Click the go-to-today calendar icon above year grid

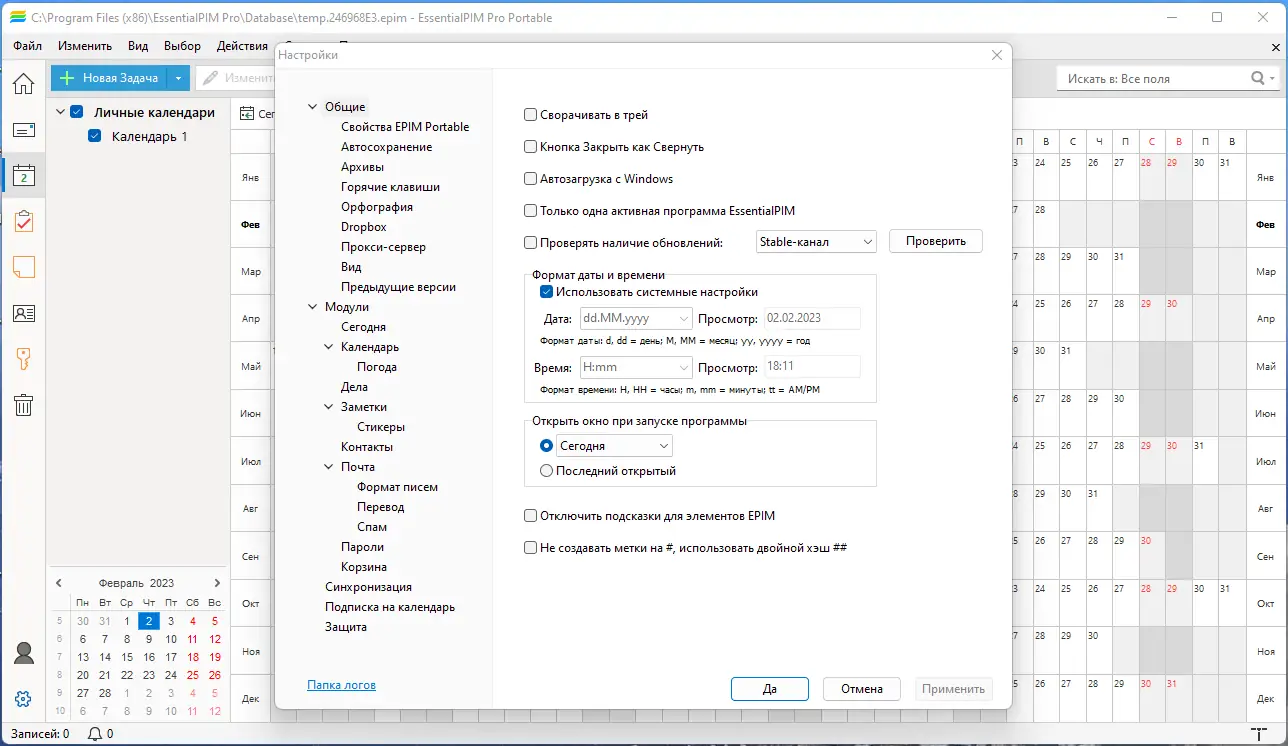coord(247,114)
